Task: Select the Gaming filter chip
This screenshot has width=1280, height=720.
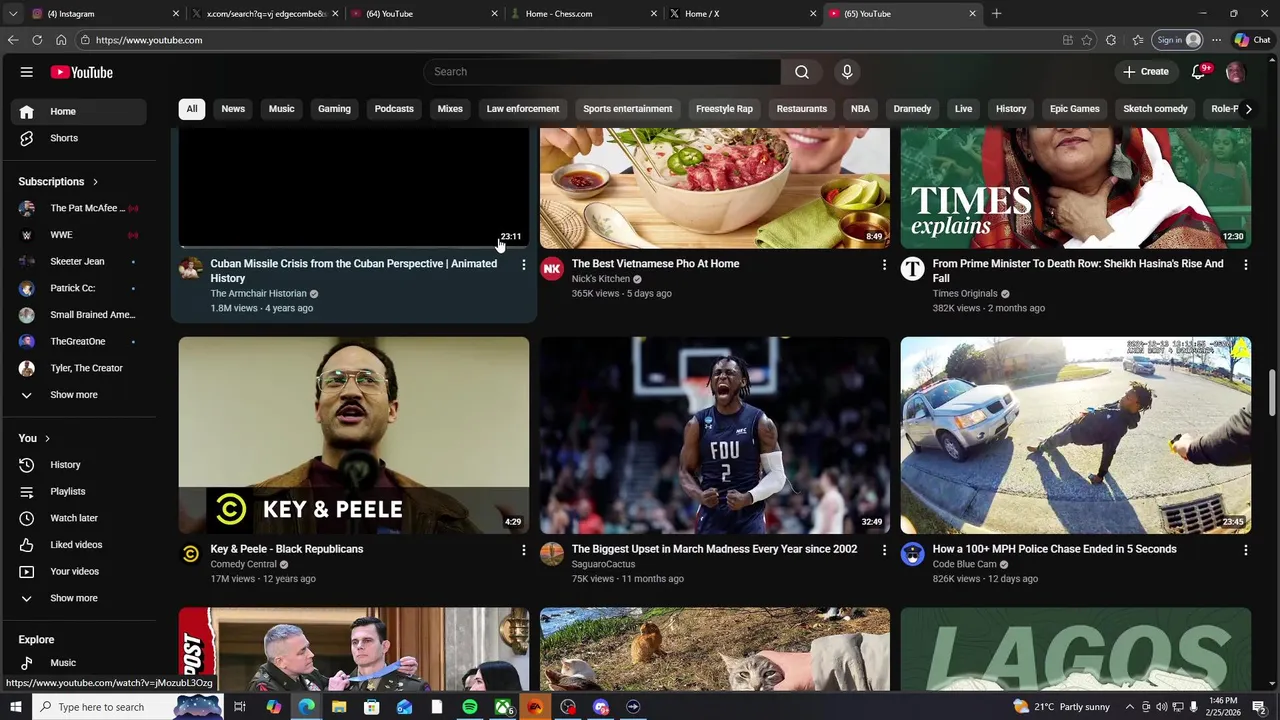Action: tap(334, 109)
